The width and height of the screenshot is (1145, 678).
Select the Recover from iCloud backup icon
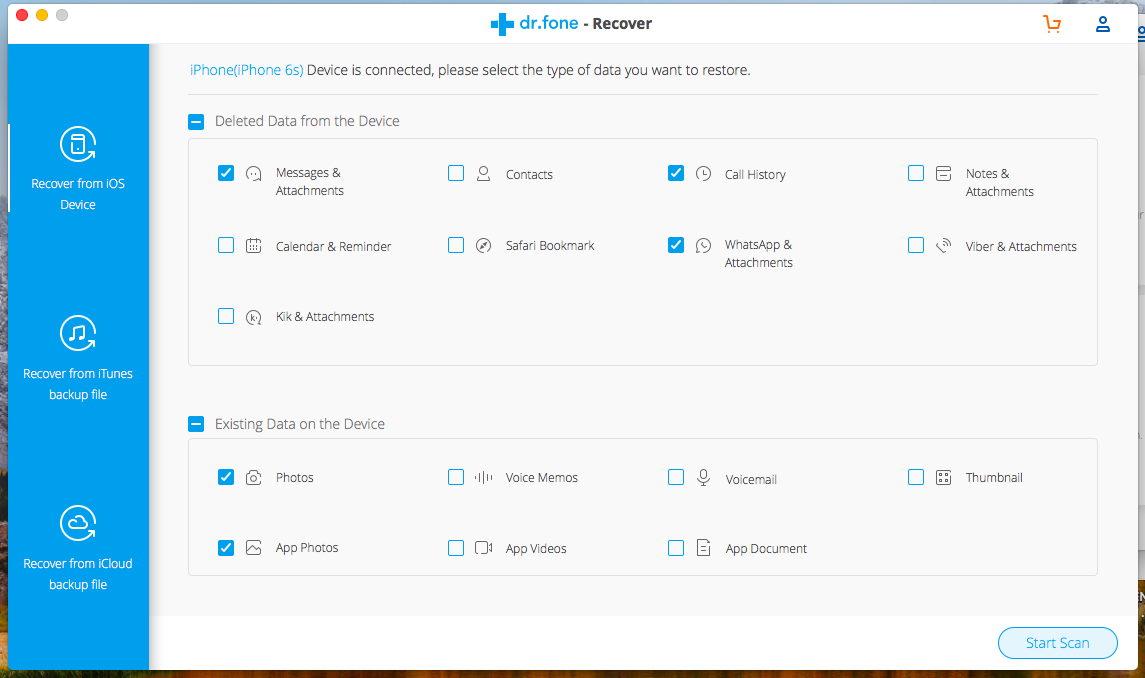[78, 523]
